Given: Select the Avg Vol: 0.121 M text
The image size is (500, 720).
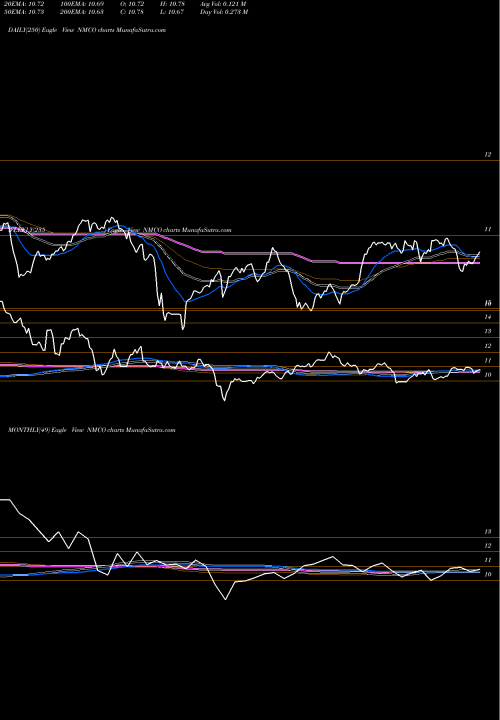Looking at the screenshot, I should click(223, 4).
